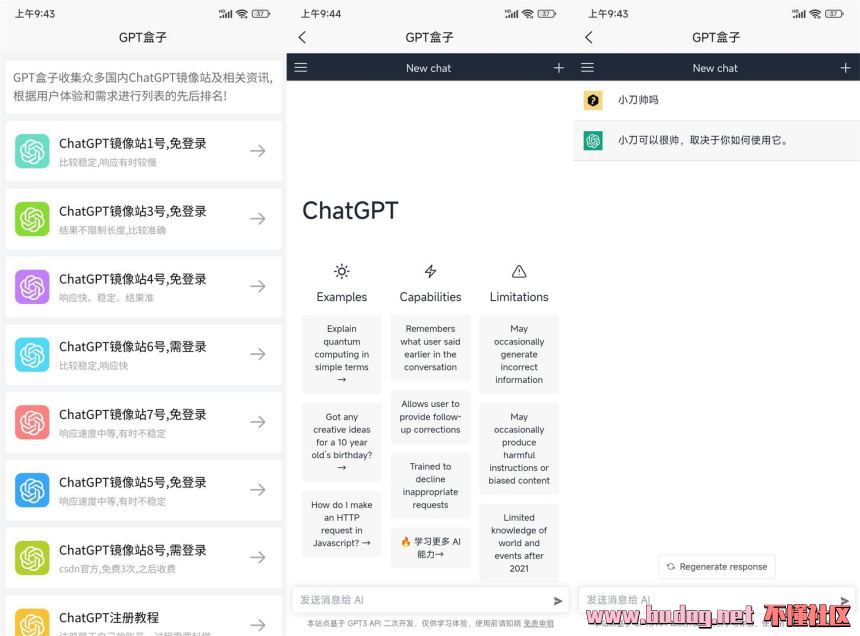Go back from the right GPT盒子 screen
Viewport: 860px width, 636px height.
589,37
